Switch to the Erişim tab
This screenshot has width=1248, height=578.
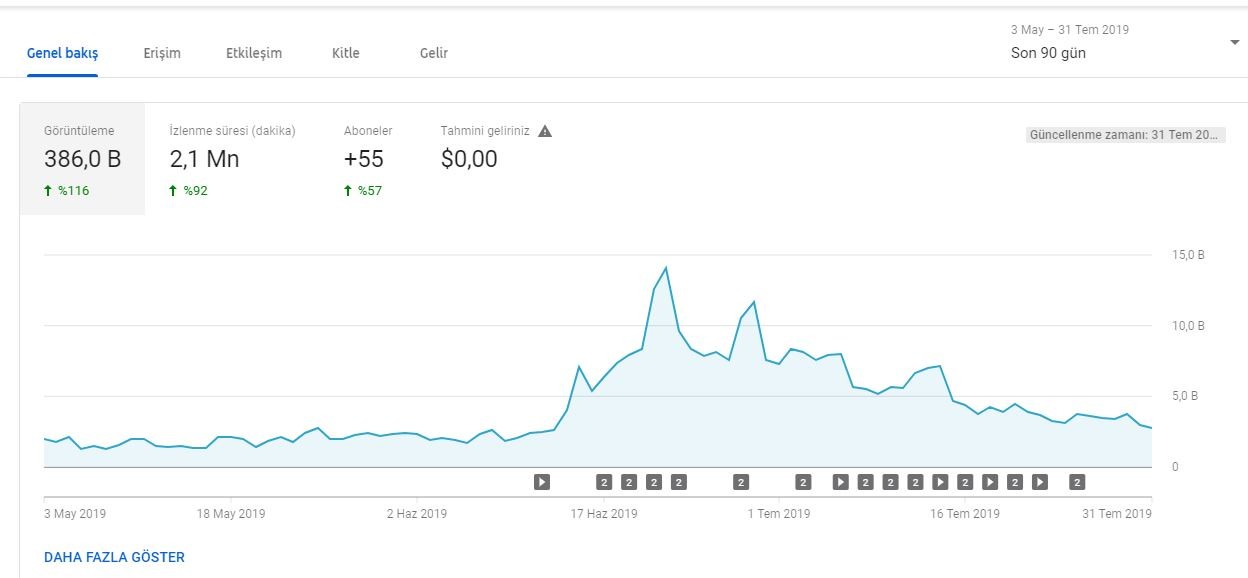pyautogui.click(x=162, y=53)
